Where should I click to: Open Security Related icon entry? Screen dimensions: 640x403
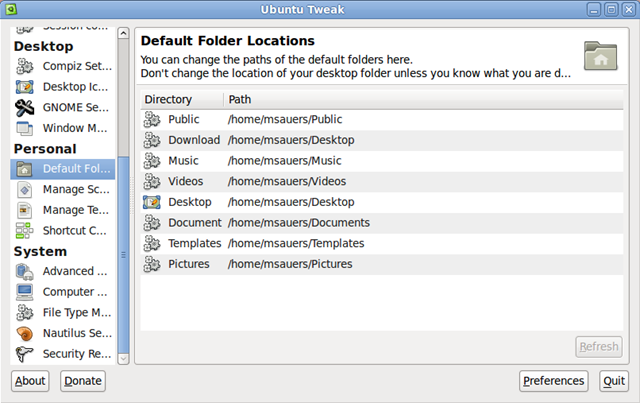click(x=24, y=354)
